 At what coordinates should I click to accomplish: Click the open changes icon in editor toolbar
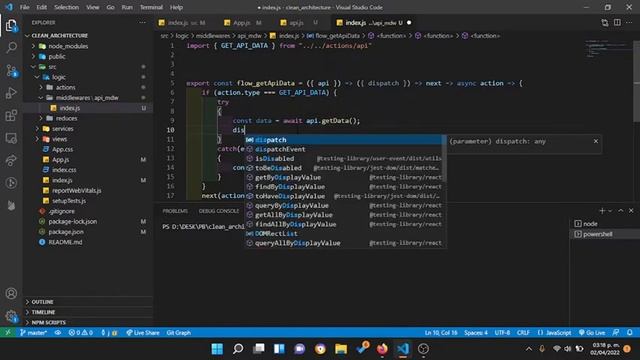click(x=604, y=23)
